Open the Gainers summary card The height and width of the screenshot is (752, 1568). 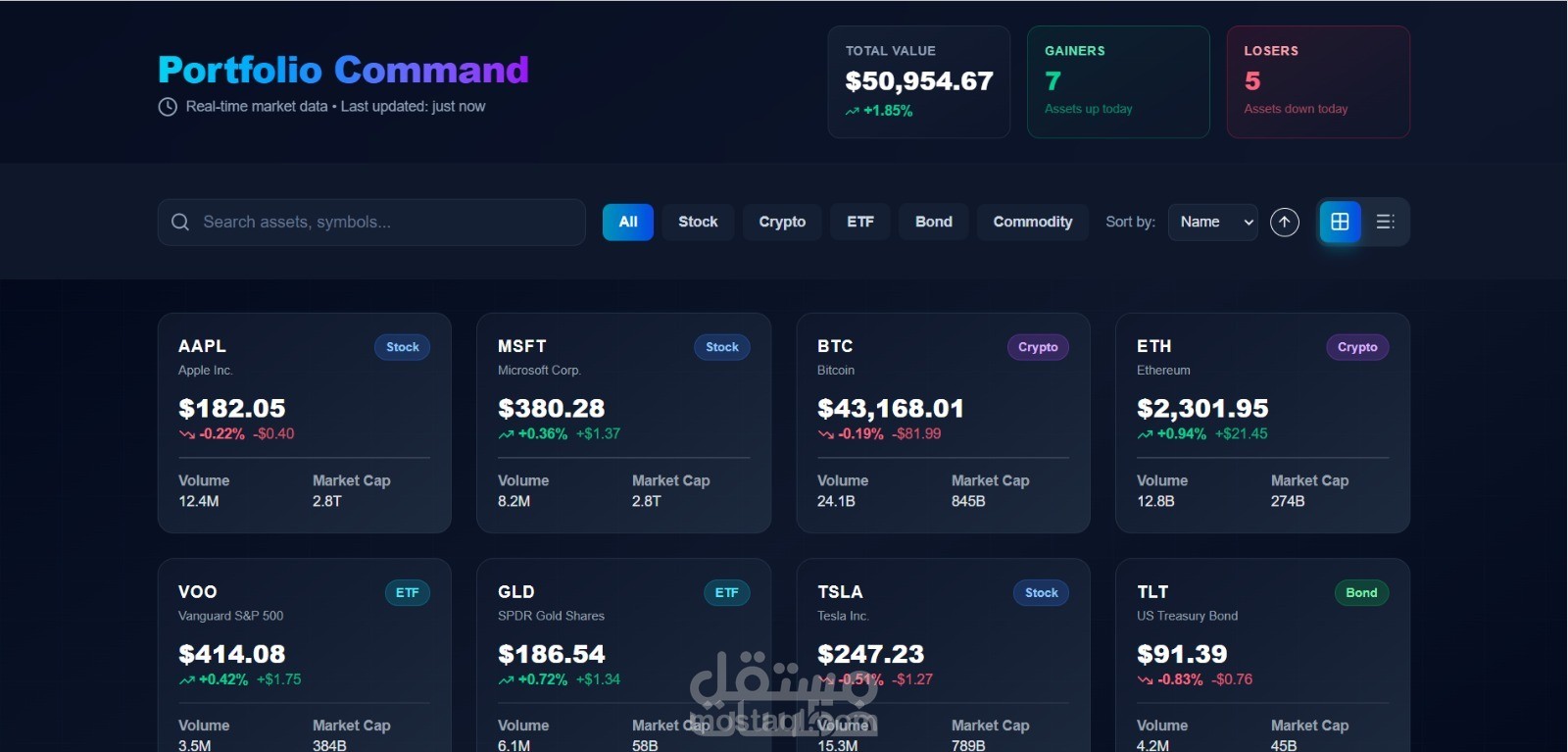pos(1118,81)
